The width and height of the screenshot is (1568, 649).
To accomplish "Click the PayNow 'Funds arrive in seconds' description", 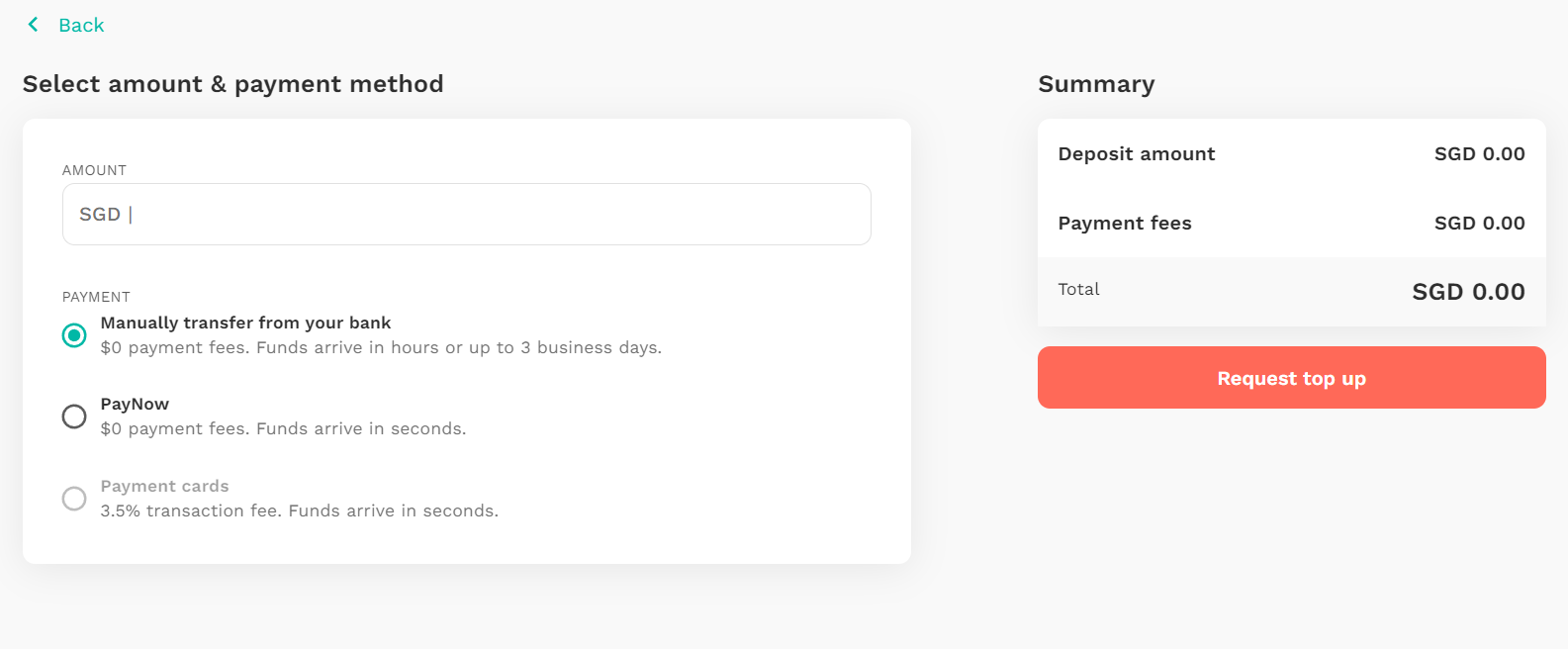I will (x=283, y=428).
